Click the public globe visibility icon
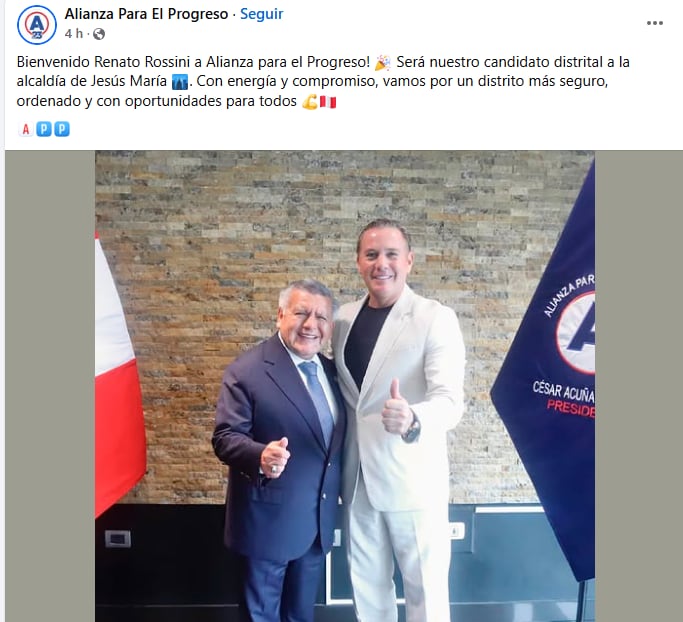 coord(99,34)
